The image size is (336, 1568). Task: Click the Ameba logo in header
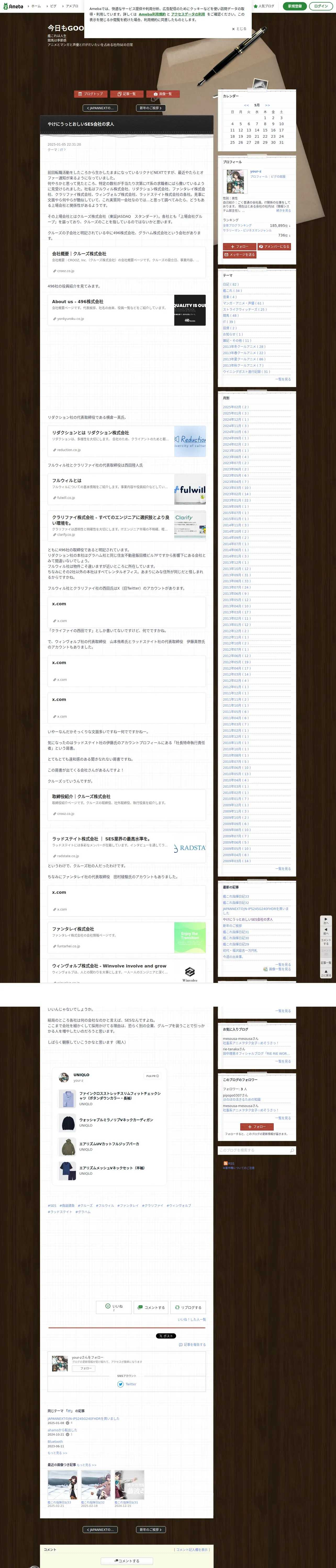coord(13,6)
